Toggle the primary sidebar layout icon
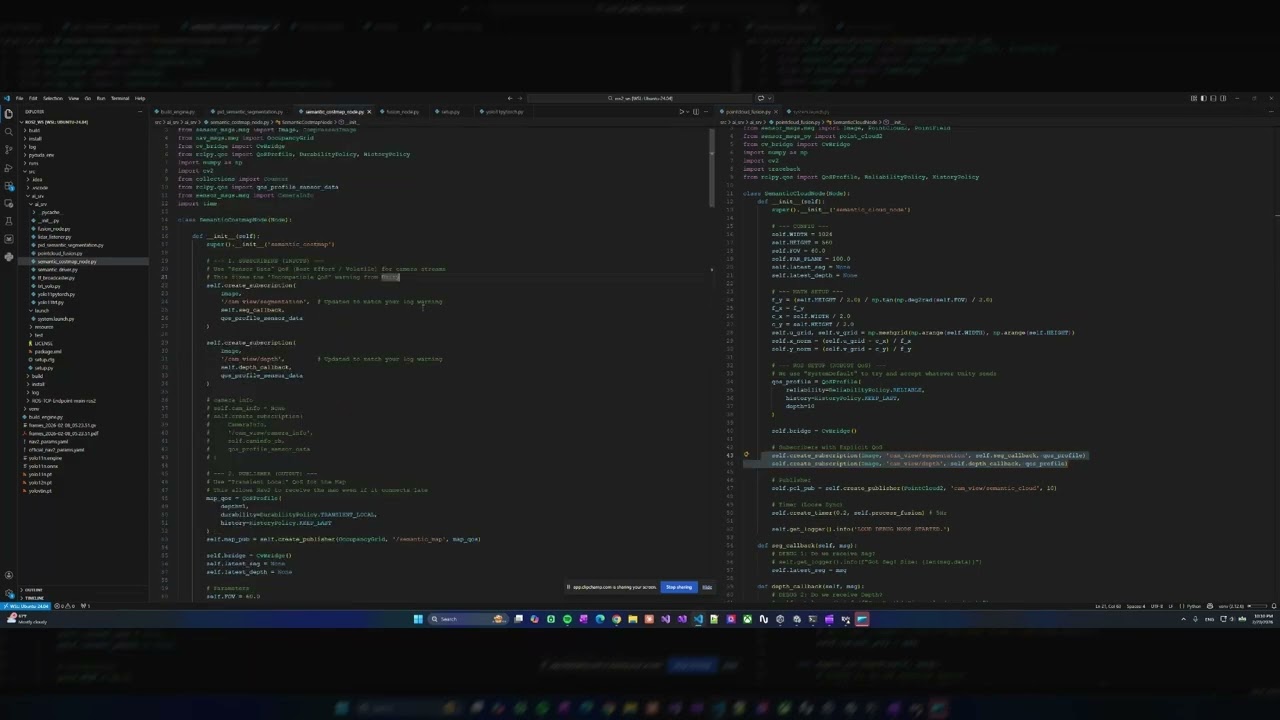 [1204, 98]
